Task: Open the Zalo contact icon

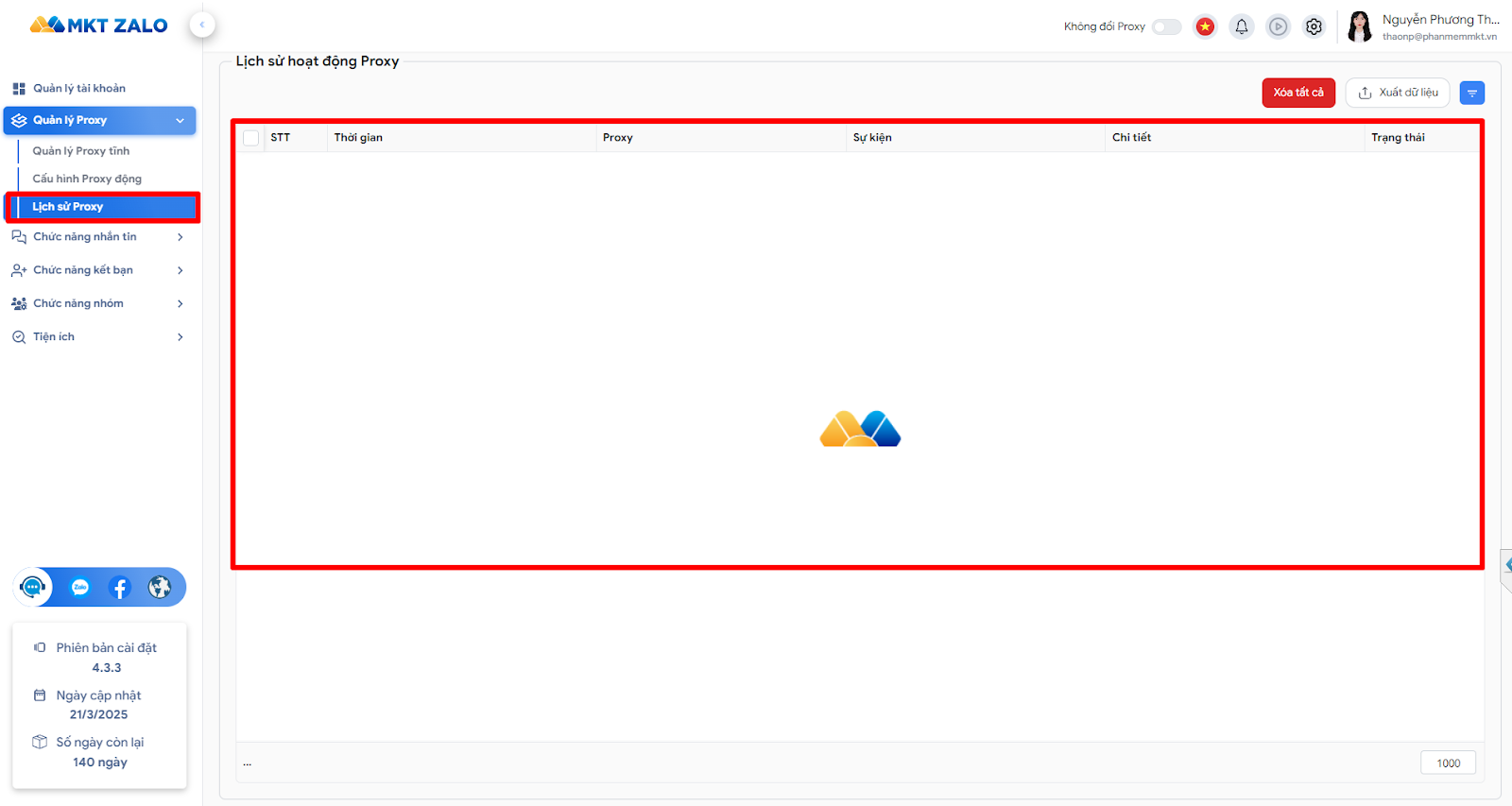Action: tap(80, 588)
